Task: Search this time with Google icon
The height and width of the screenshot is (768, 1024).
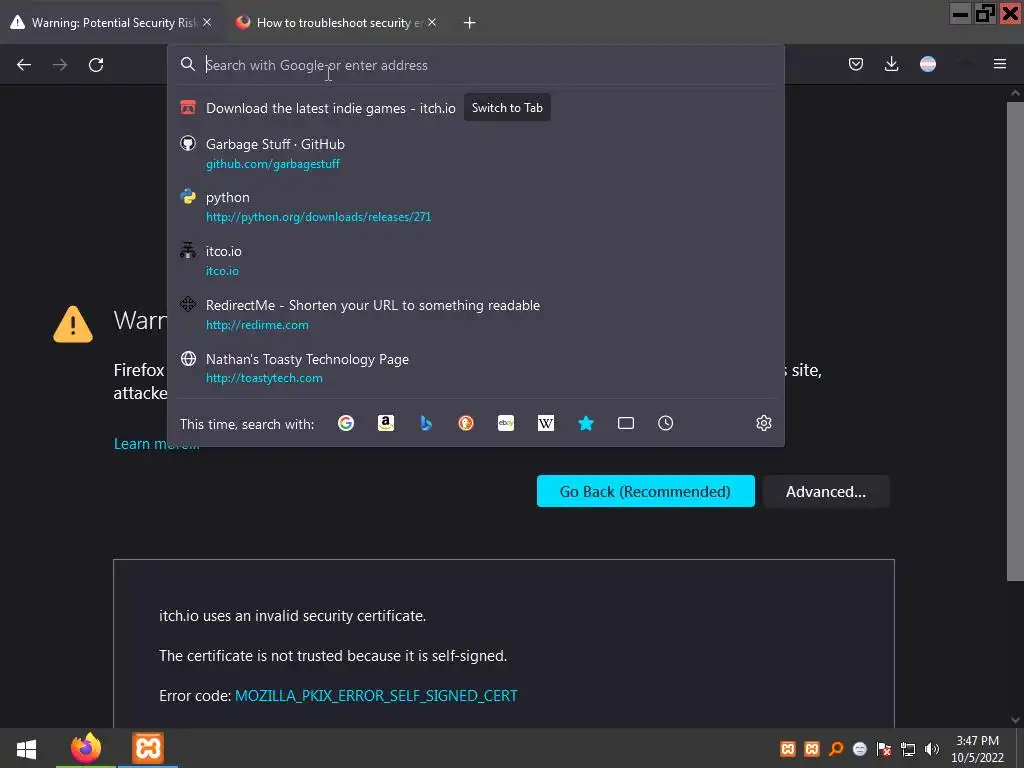Action: [346, 423]
